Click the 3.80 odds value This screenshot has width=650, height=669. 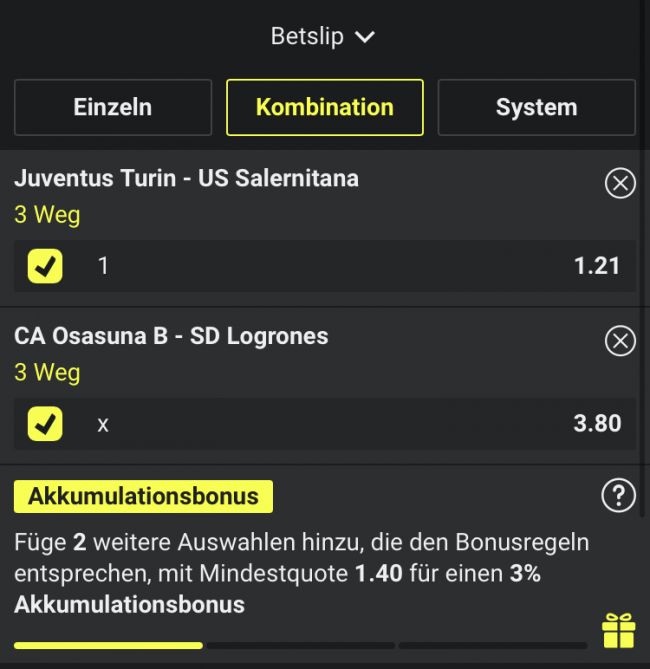point(597,424)
